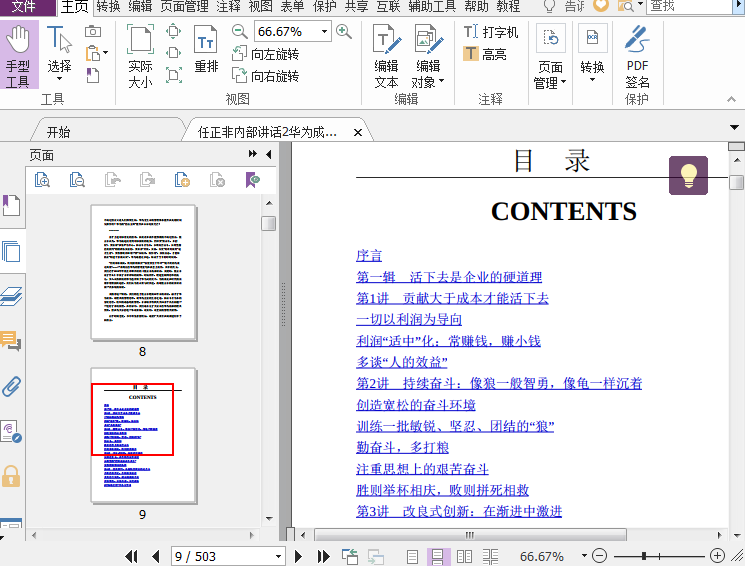Screen dimensions: 745x566
Task: Select the Typewriter tool (打字机)
Action: pyautogui.click(x=491, y=32)
